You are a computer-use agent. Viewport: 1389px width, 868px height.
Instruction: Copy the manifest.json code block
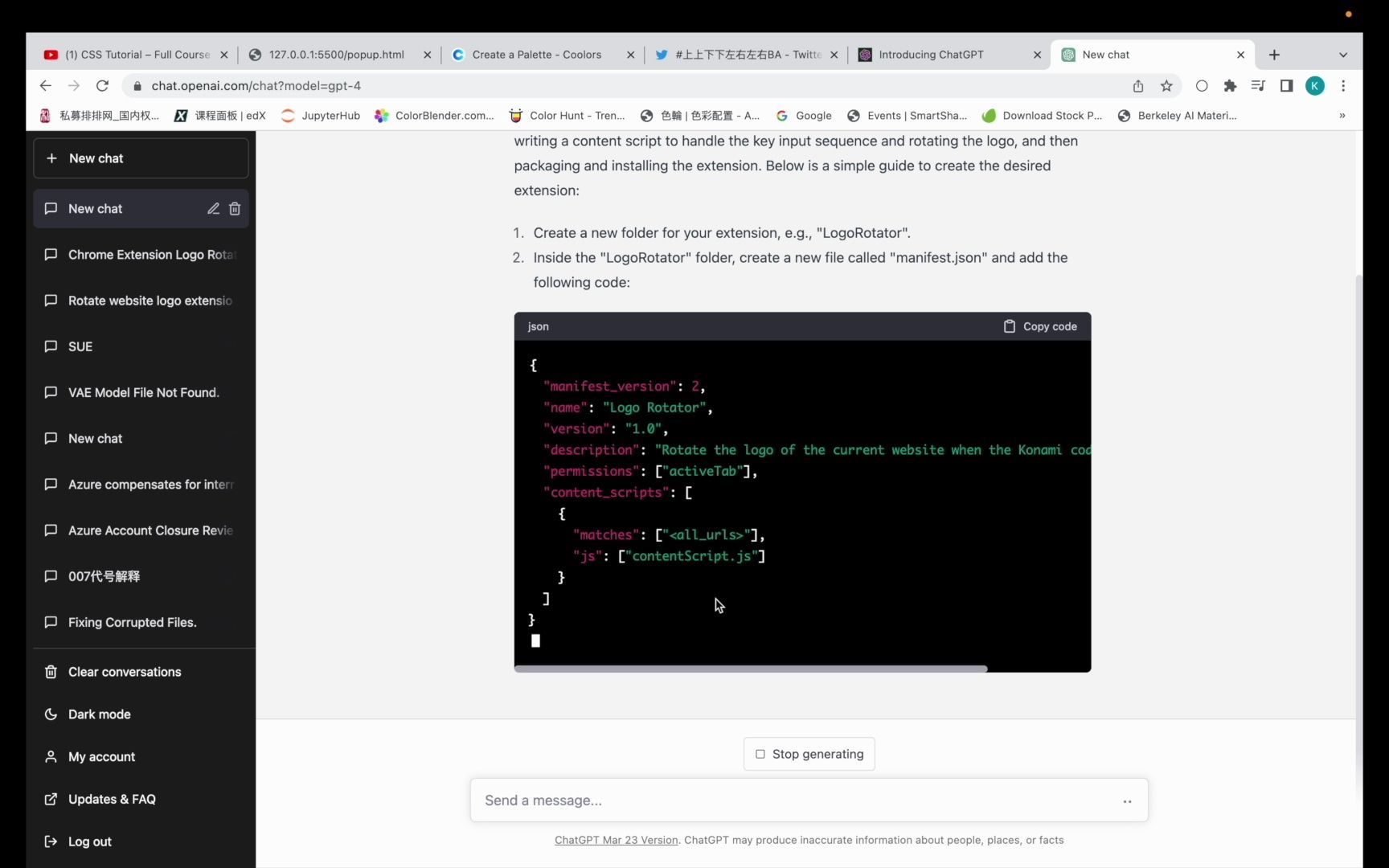tap(1039, 326)
